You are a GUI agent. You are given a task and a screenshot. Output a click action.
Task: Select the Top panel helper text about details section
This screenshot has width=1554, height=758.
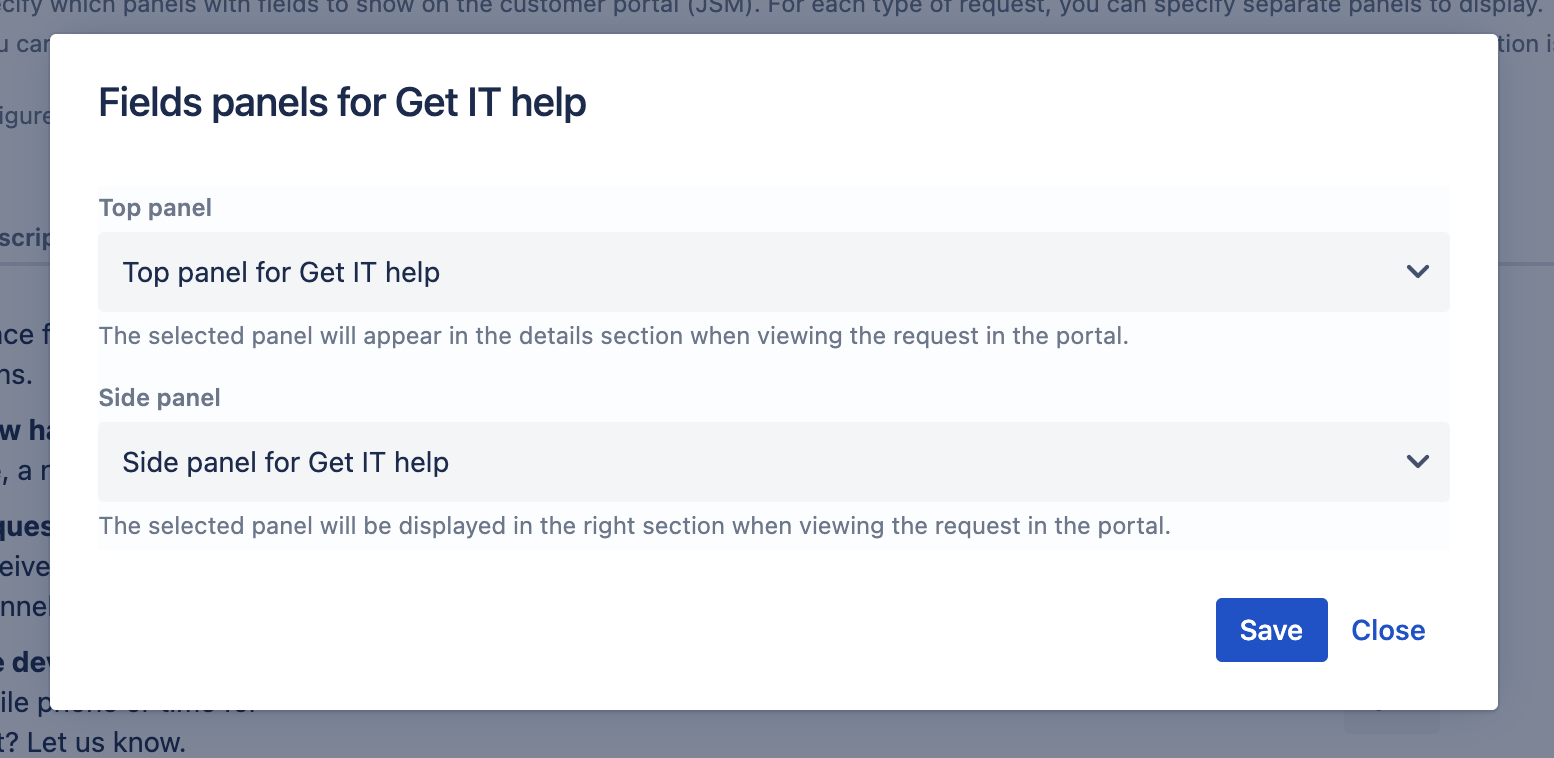point(613,336)
